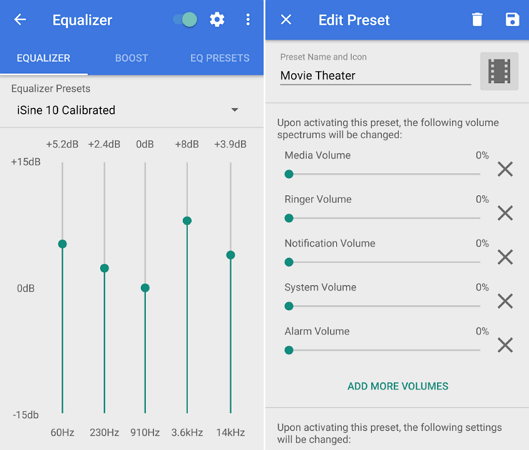The image size is (529, 450).
Task: Switch to the BOOST tab
Action: pyautogui.click(x=132, y=58)
